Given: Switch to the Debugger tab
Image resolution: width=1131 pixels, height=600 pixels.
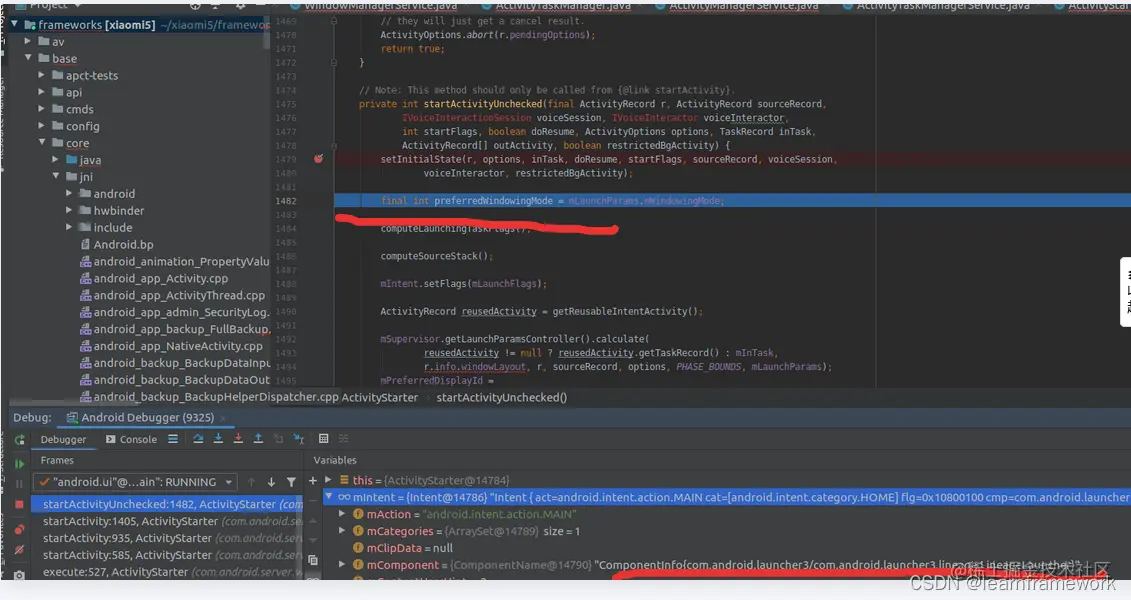Looking at the screenshot, I should coord(63,439).
